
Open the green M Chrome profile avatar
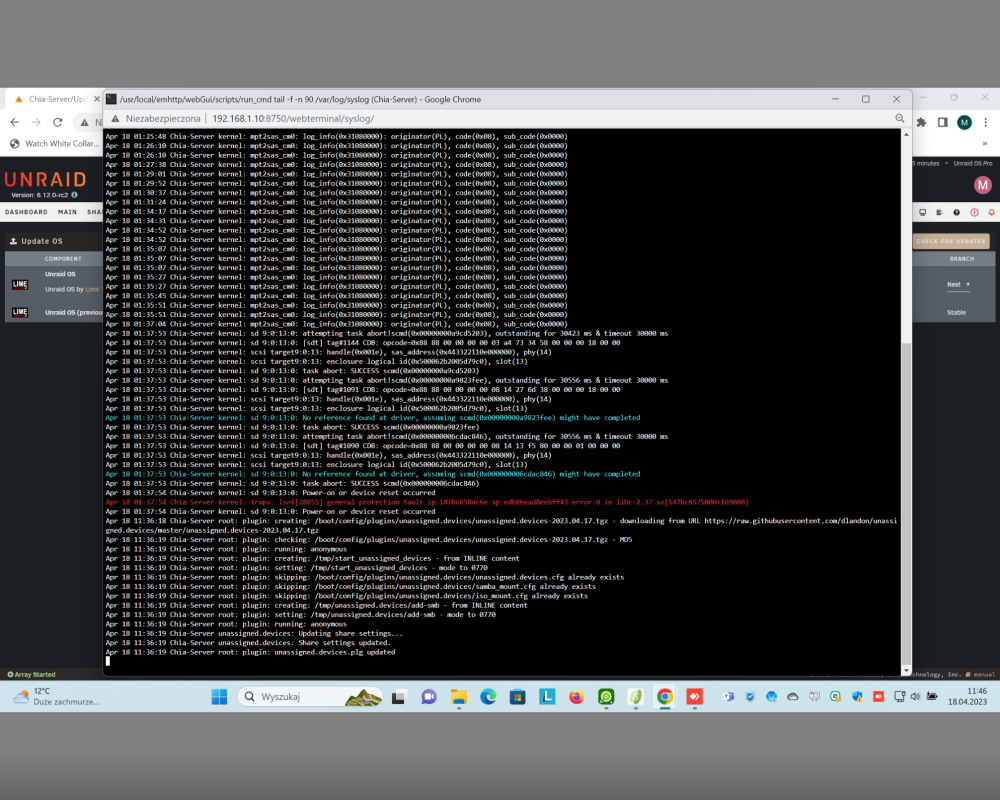point(964,122)
